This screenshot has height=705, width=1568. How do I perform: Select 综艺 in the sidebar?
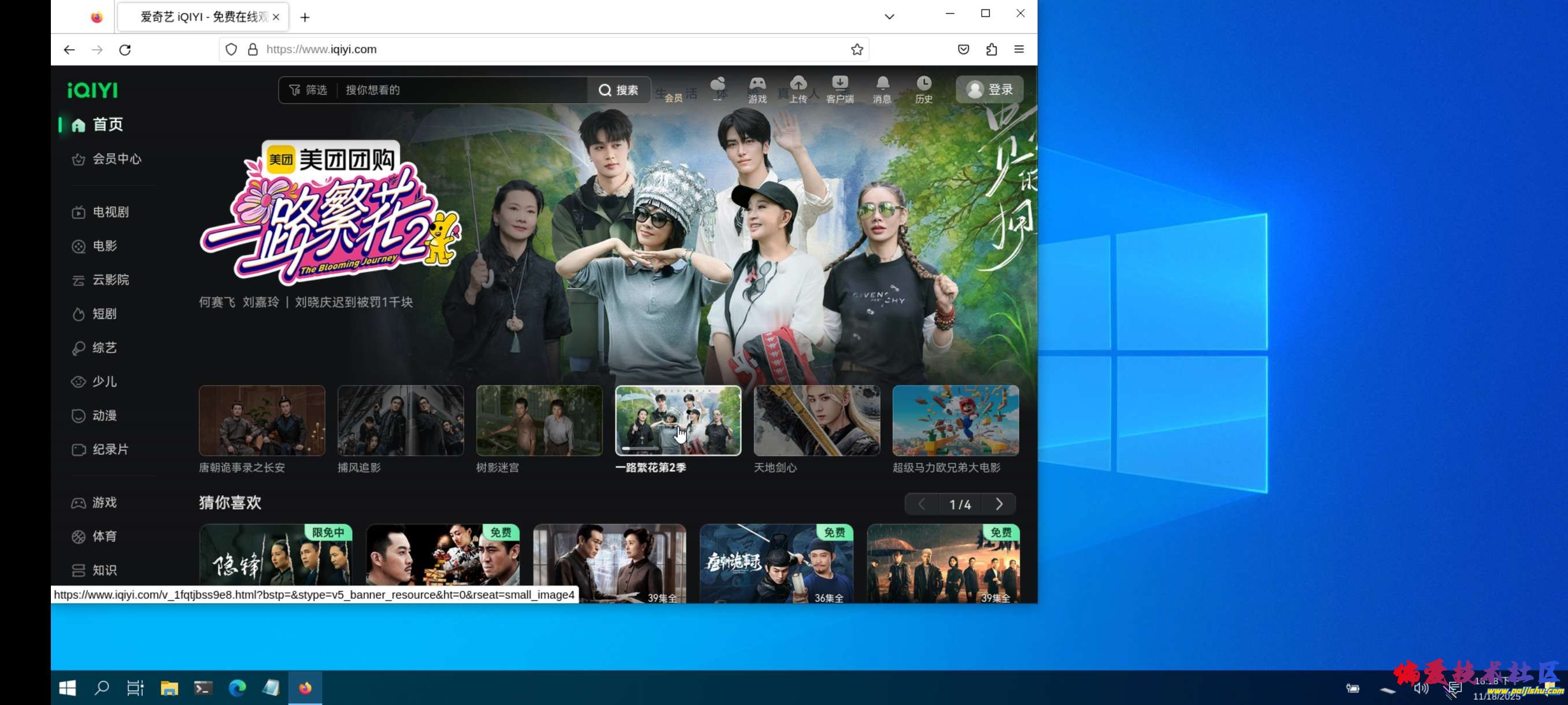pos(103,347)
